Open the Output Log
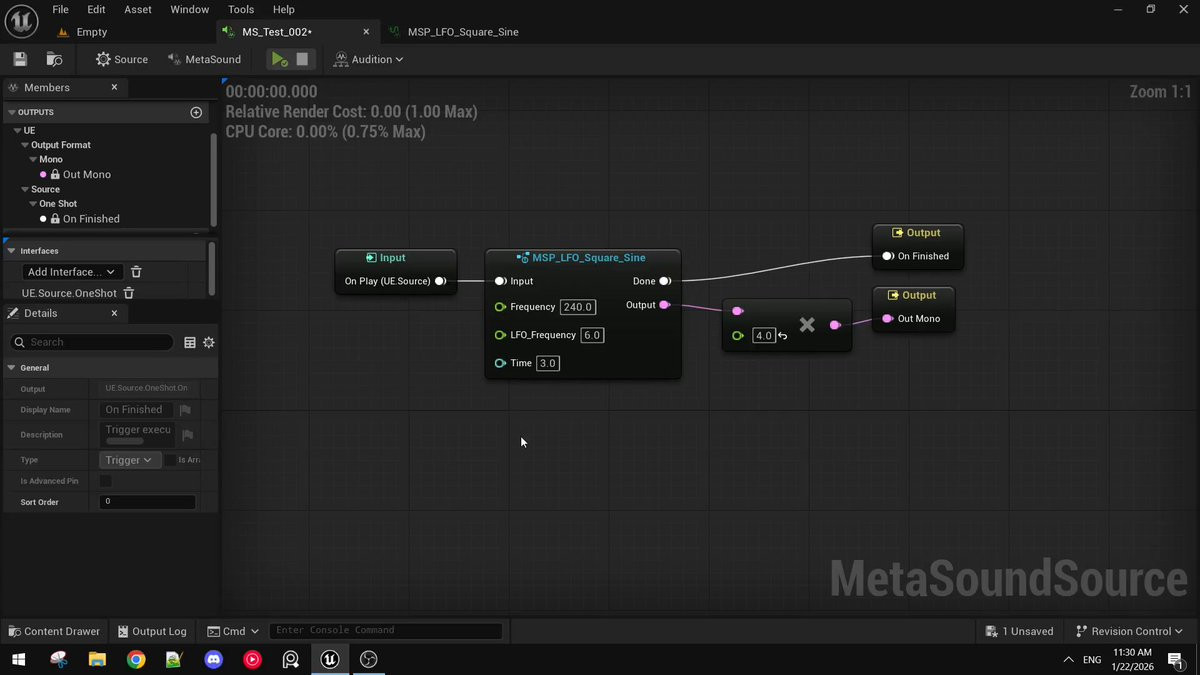 click(153, 631)
